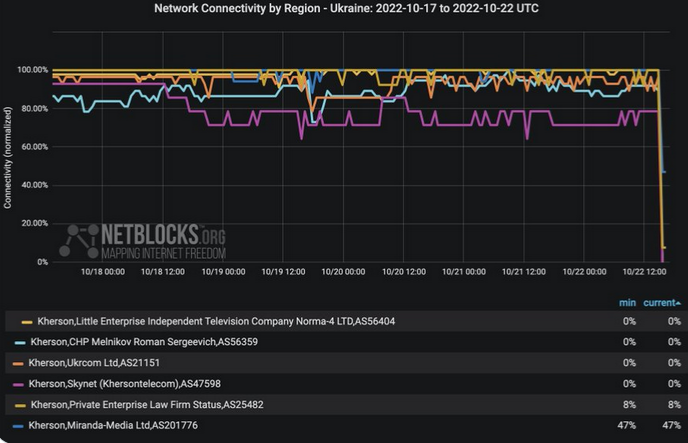Click the 10/22 12:00 x-axis label
688x443 pixels.
pos(644,272)
